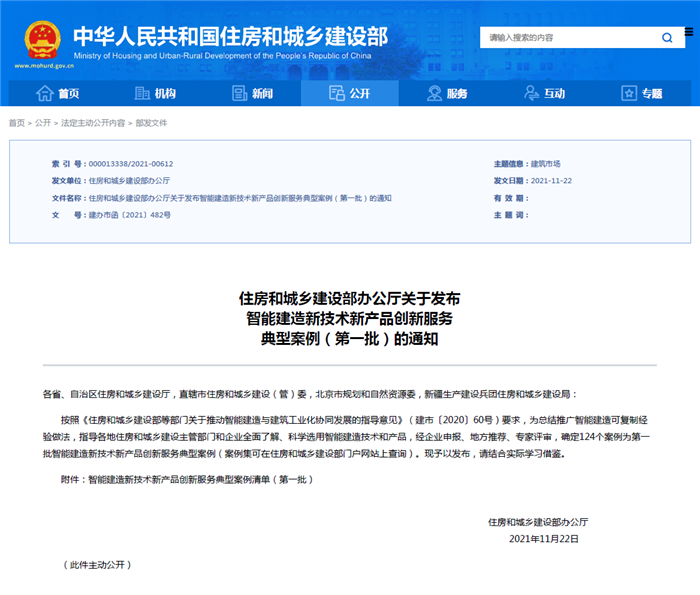The height and width of the screenshot is (595, 700).
Task: Click the 中华人民共和国住房和城乡建设部 site title
Action: [x=230, y=35]
